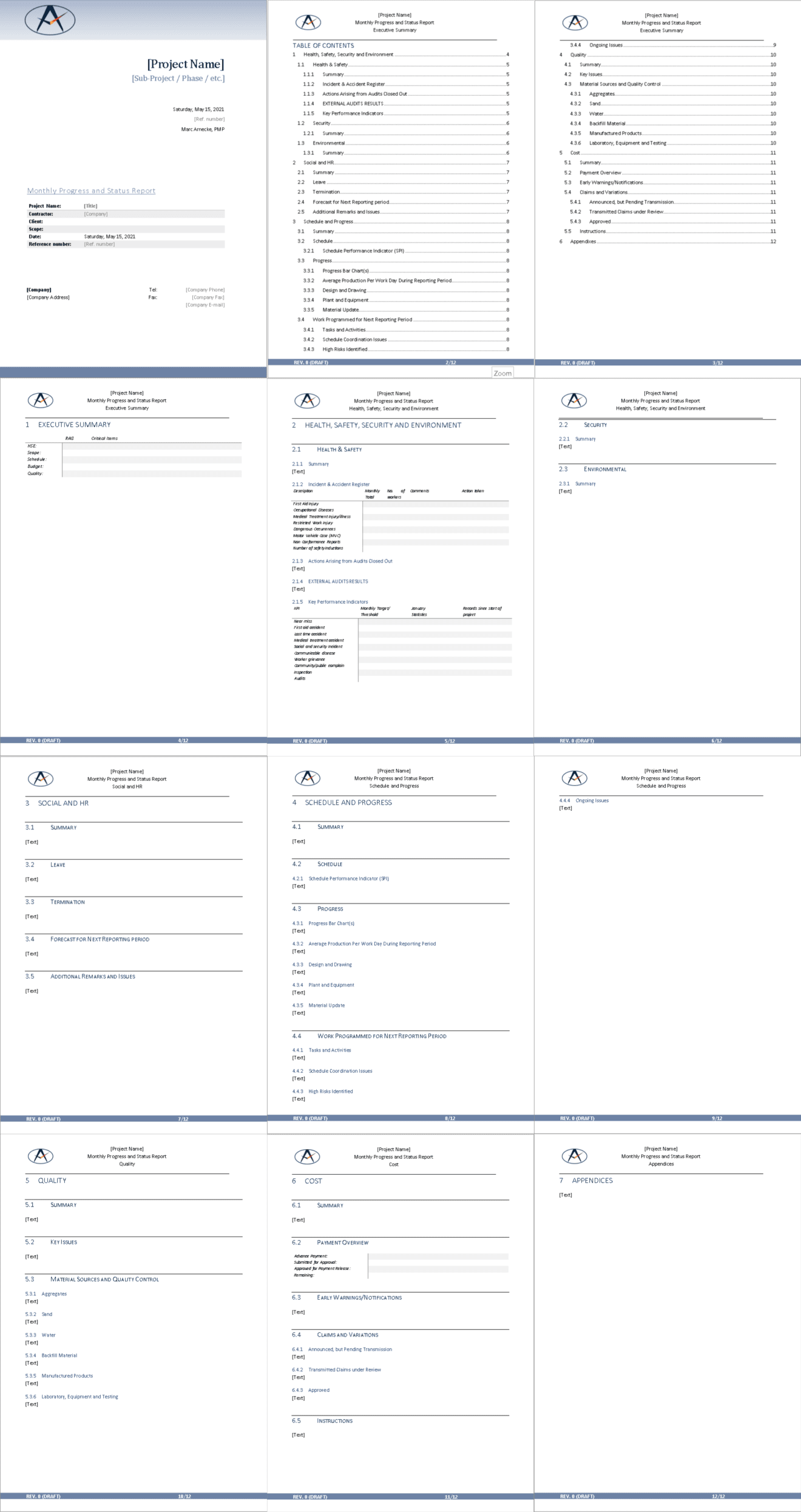
Task: Click the logo on the Appendices page 12/12
Action: [574, 1156]
